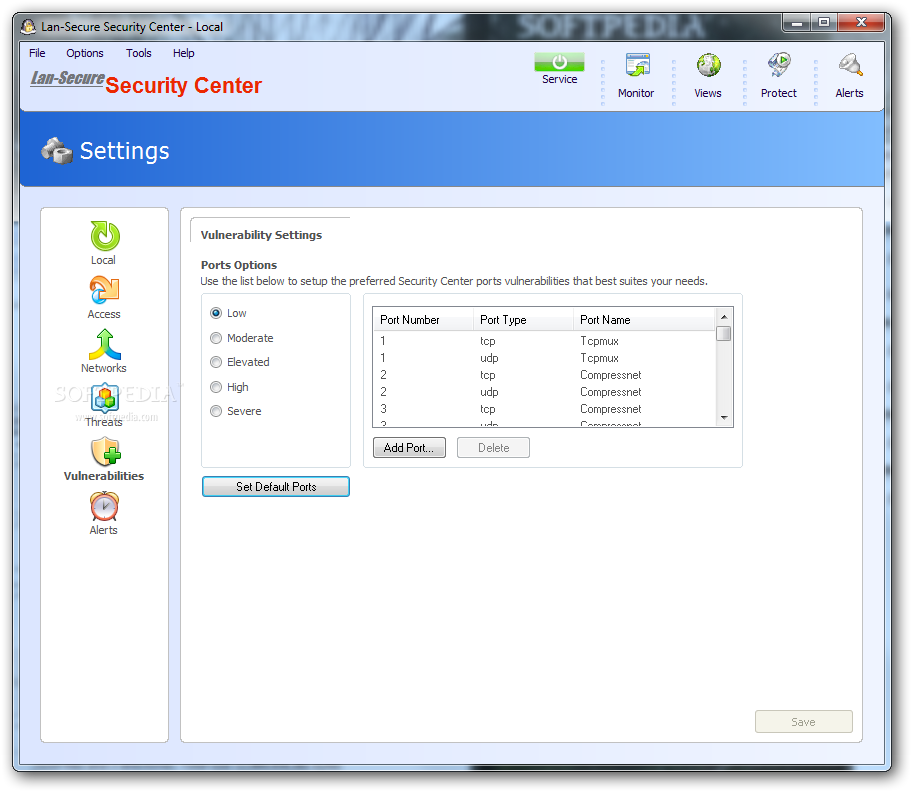912x792 pixels.
Task: Click the Save button
Action: [x=804, y=722]
